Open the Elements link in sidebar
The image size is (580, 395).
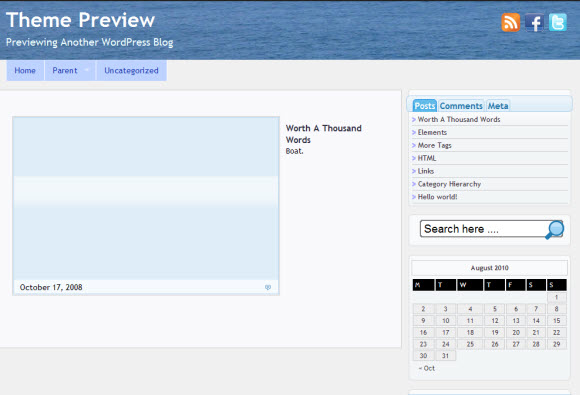point(432,132)
